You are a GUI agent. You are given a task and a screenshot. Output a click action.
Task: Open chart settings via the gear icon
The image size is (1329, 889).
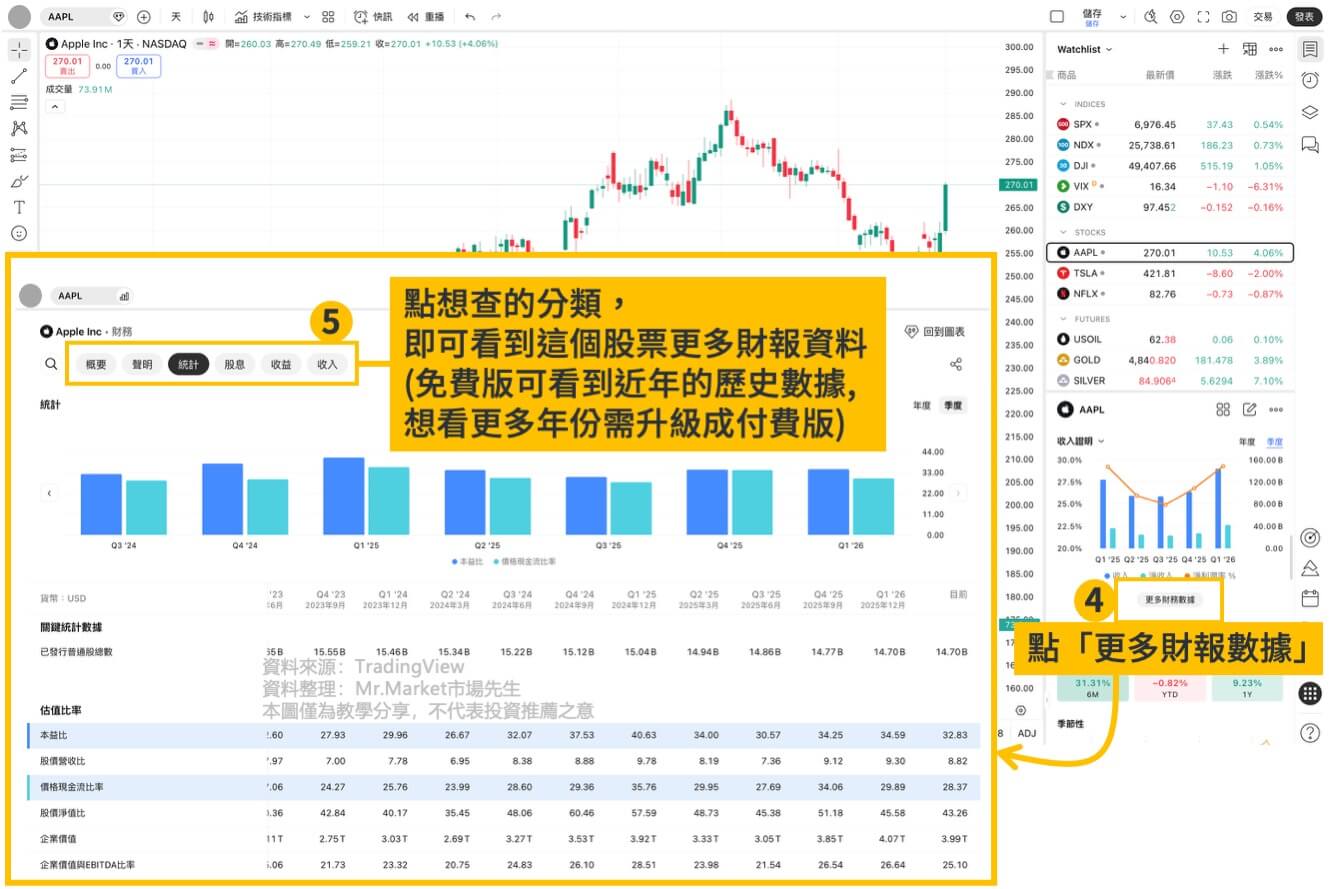pyautogui.click(x=1176, y=16)
